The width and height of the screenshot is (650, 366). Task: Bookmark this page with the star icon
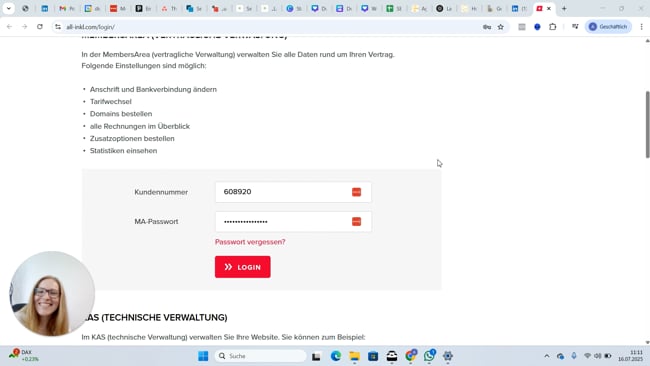coord(501,27)
